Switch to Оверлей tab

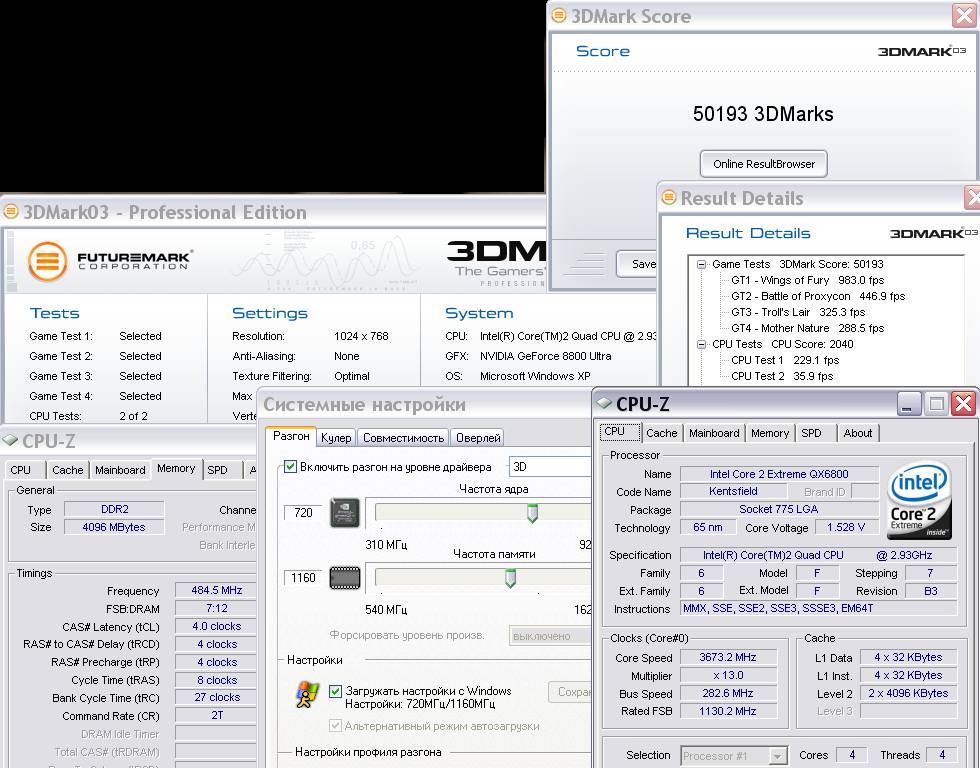point(478,437)
